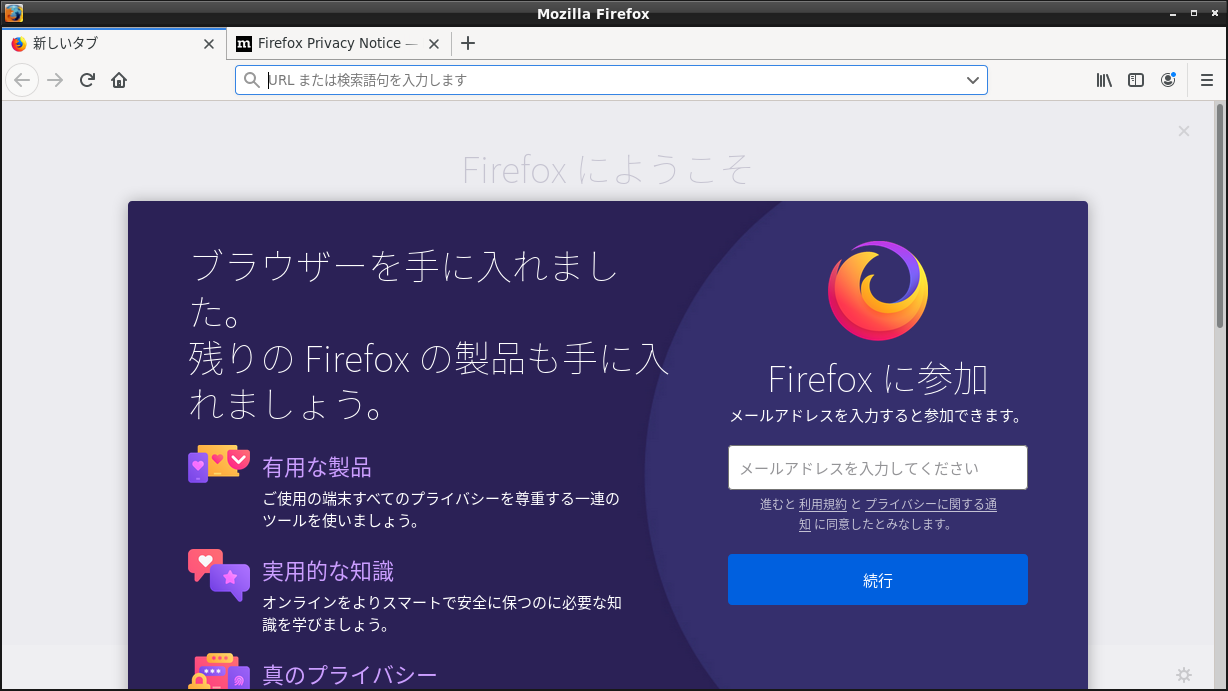Close the 新しいタブ tab
Viewport: 1228px width, 691px height.
209,44
